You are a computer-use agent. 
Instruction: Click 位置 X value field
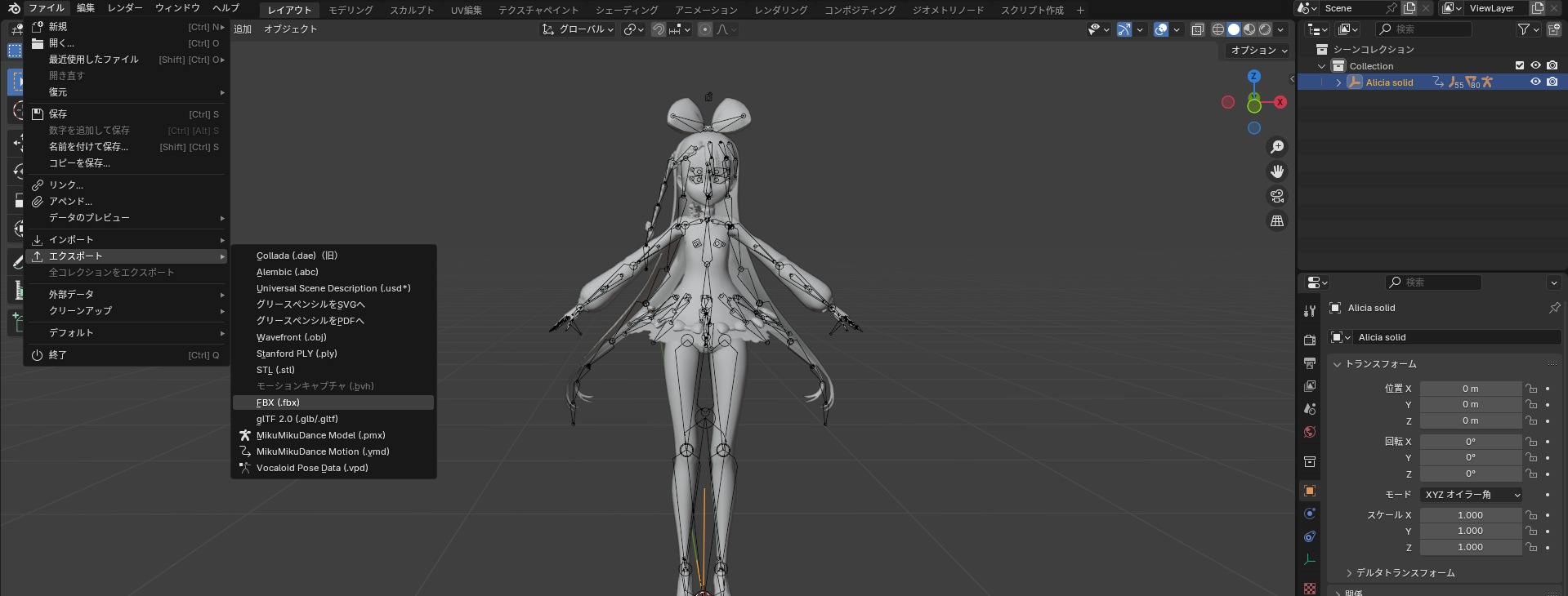point(1471,389)
